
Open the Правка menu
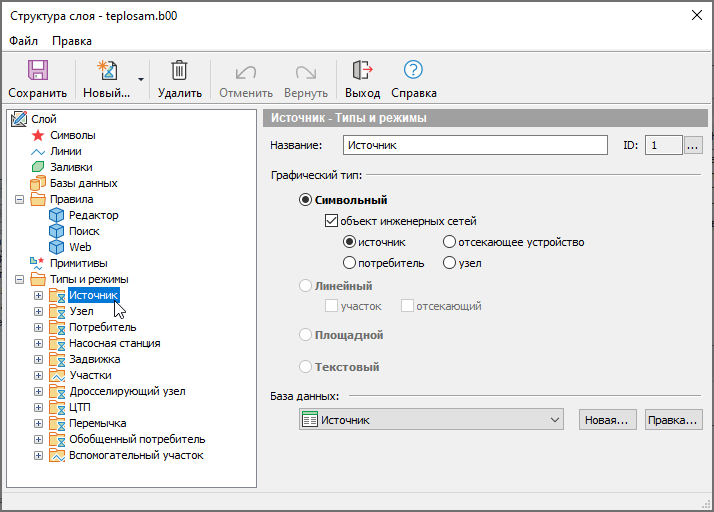click(x=72, y=41)
